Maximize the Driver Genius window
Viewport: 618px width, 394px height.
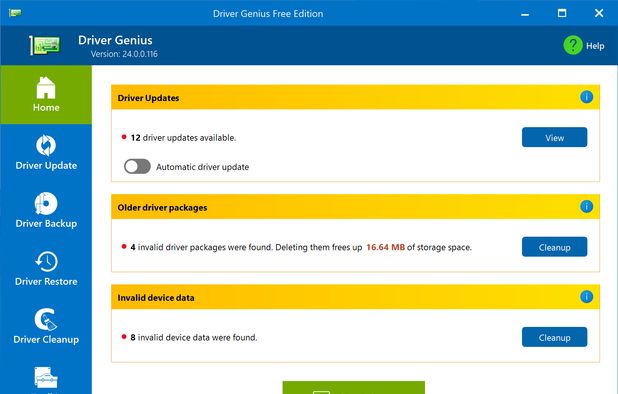[x=562, y=13]
